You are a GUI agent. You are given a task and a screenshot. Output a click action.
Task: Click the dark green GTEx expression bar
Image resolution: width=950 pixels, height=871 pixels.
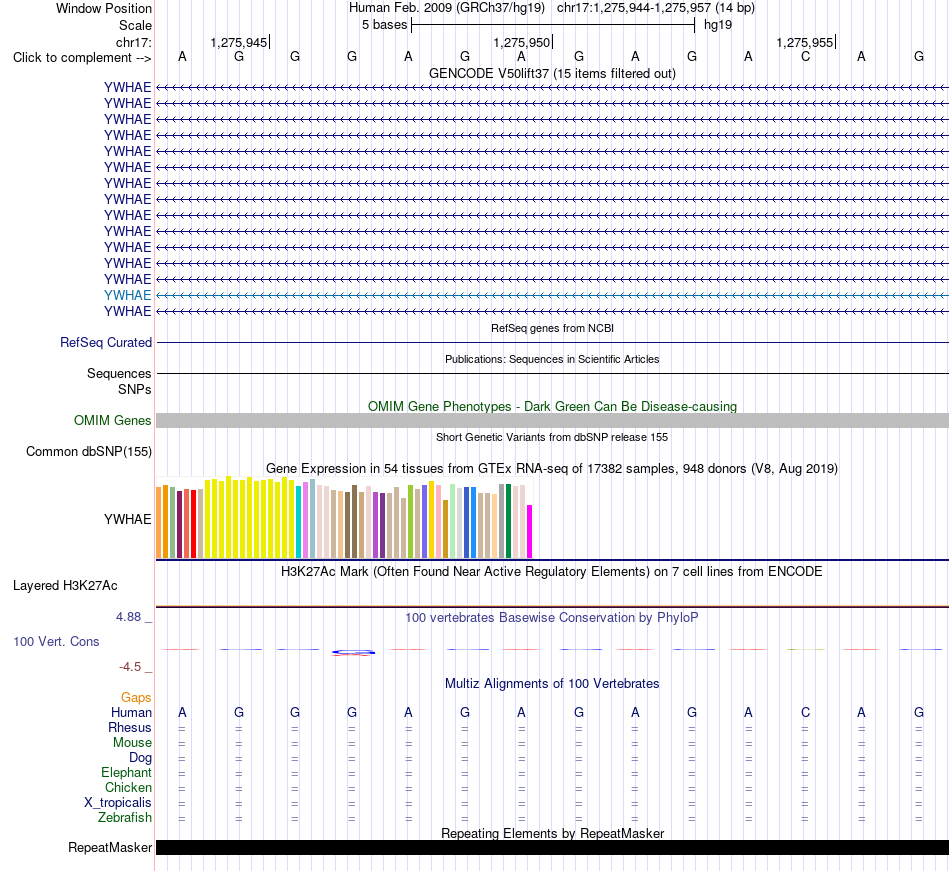508,521
